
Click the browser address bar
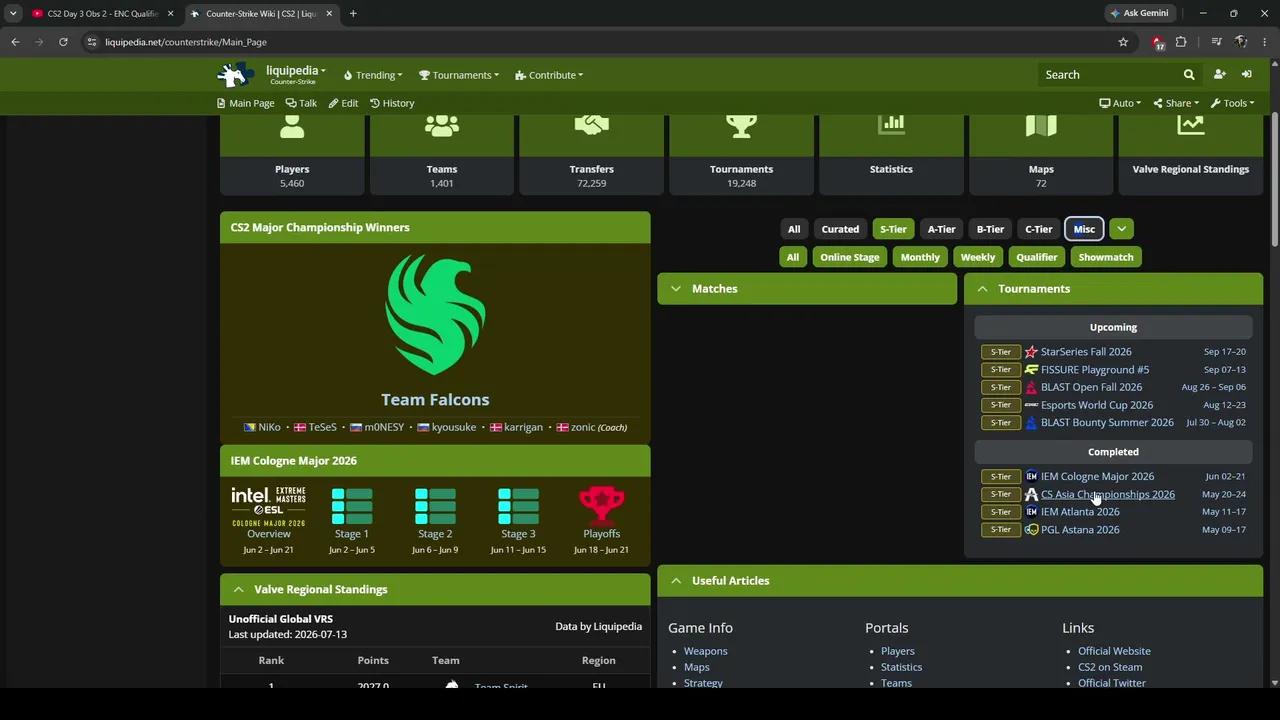coord(600,42)
